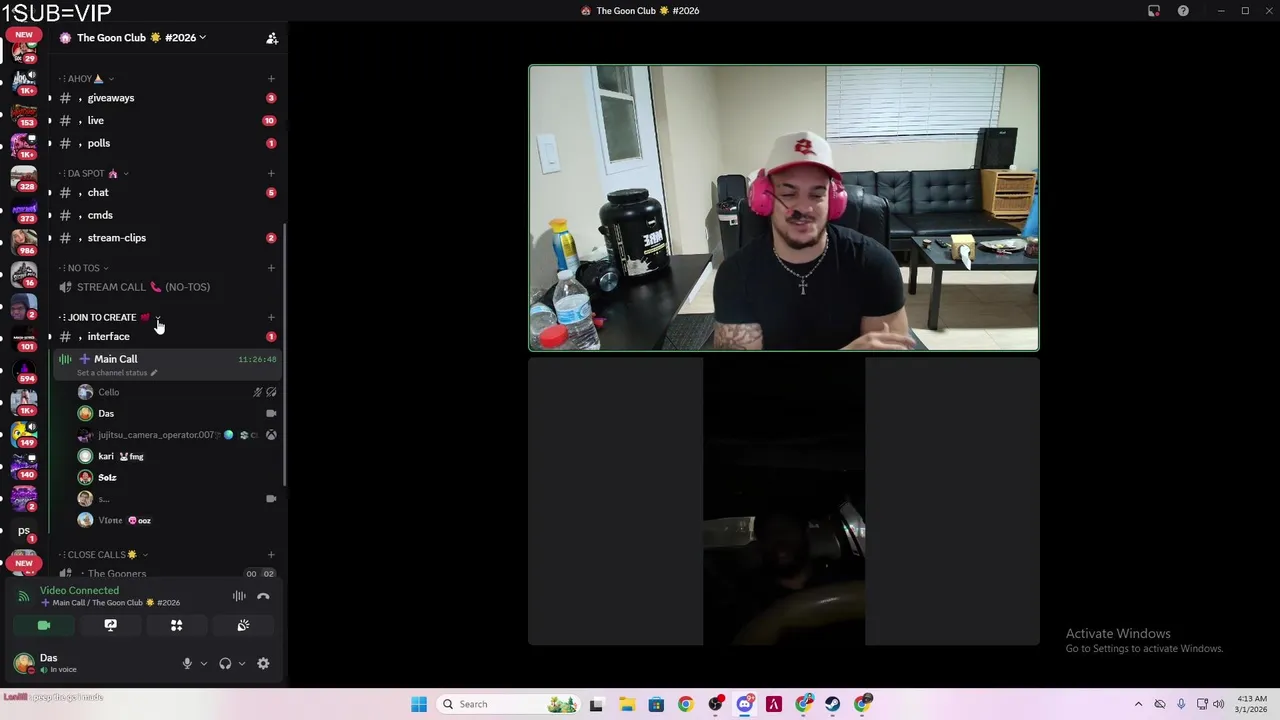Viewport: 1280px width, 720px height.
Task: Open the stream-clips channel
Action: tap(167, 238)
